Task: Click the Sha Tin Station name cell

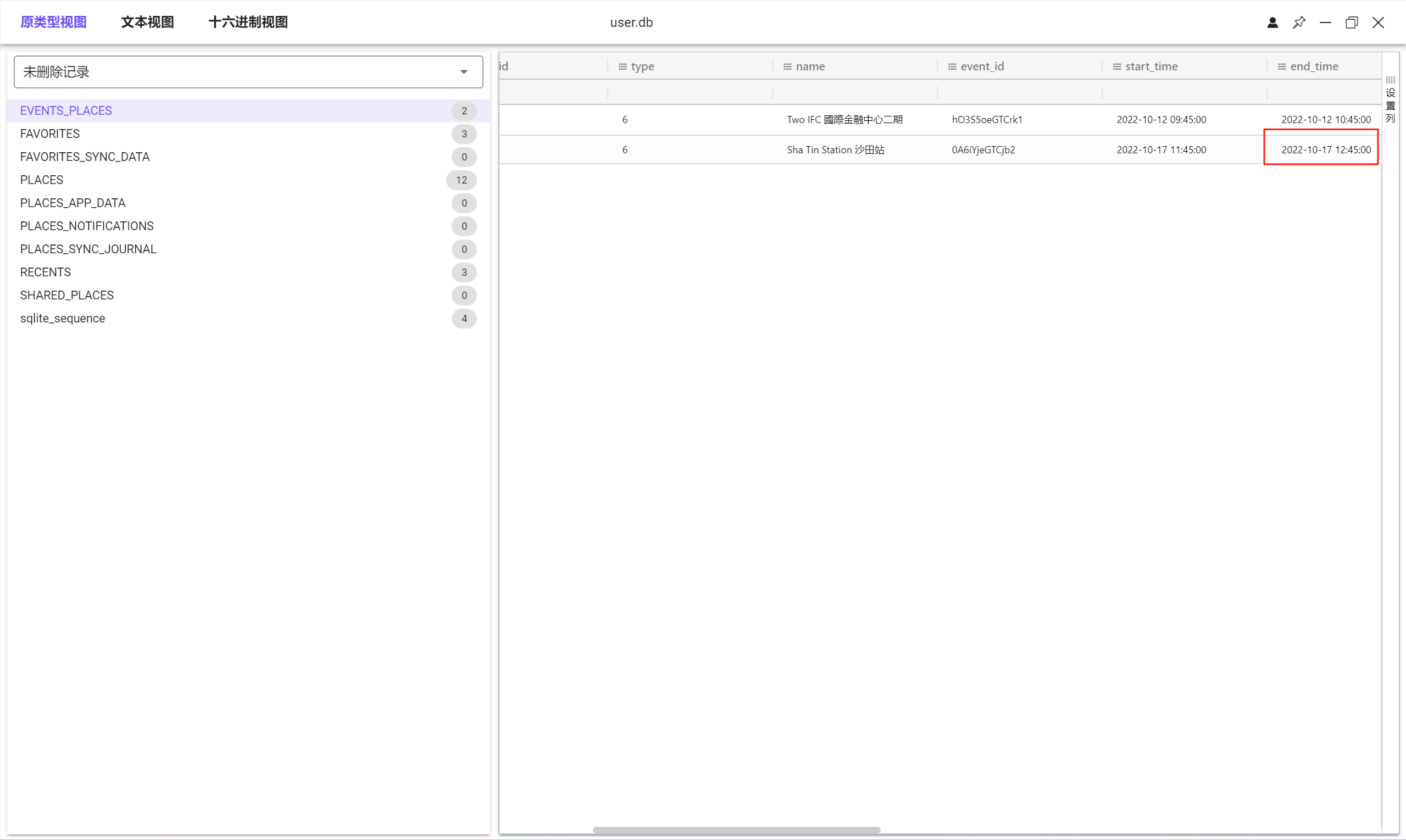Action: click(x=836, y=150)
